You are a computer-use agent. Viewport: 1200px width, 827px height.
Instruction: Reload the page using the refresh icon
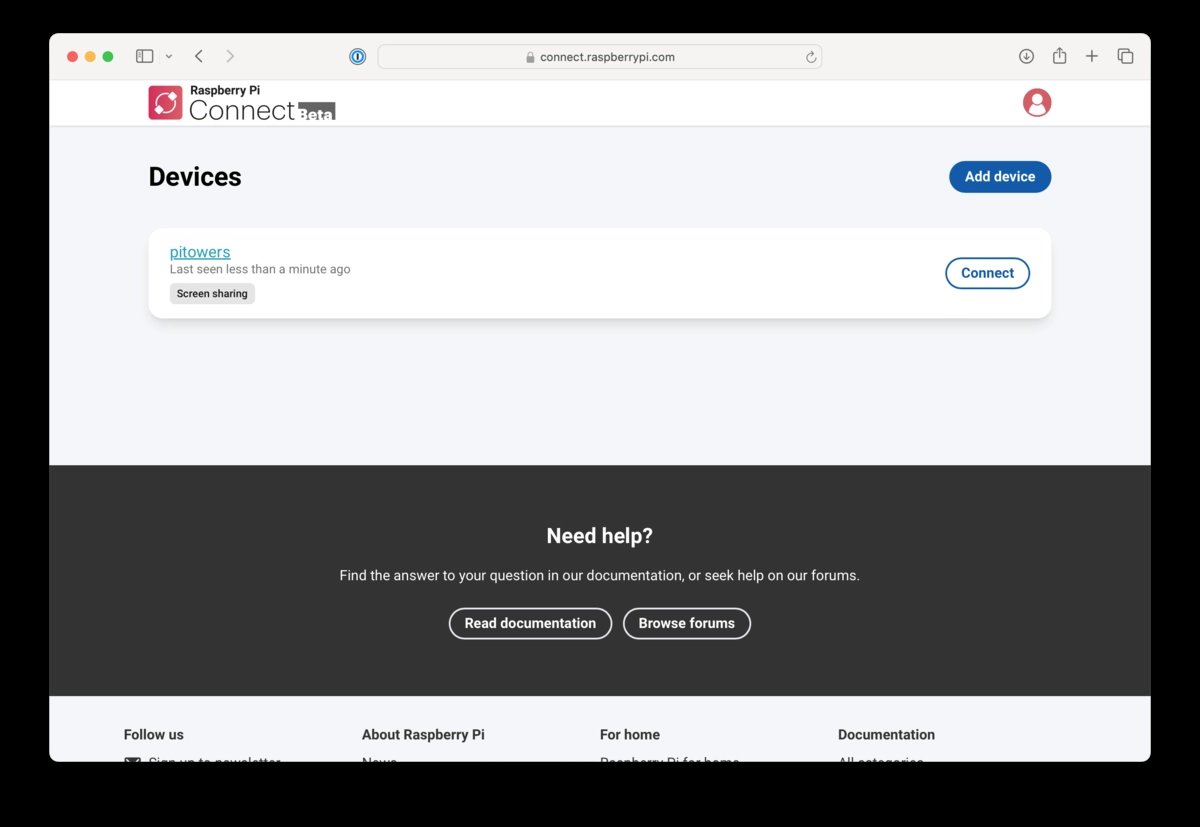coord(810,57)
